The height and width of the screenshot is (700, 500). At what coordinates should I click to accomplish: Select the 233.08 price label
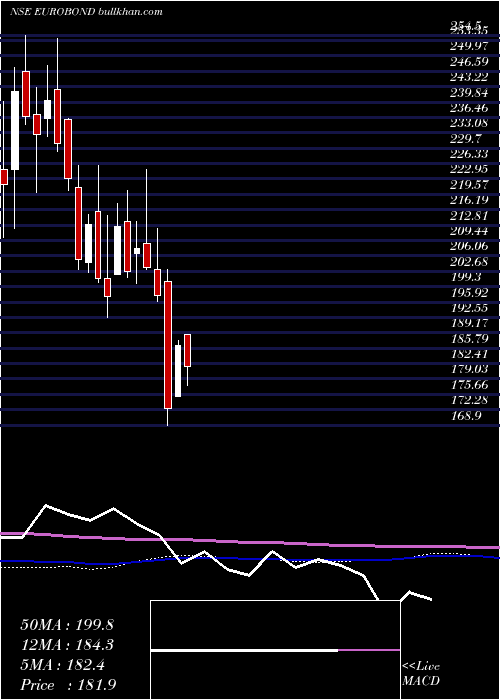tap(469, 123)
